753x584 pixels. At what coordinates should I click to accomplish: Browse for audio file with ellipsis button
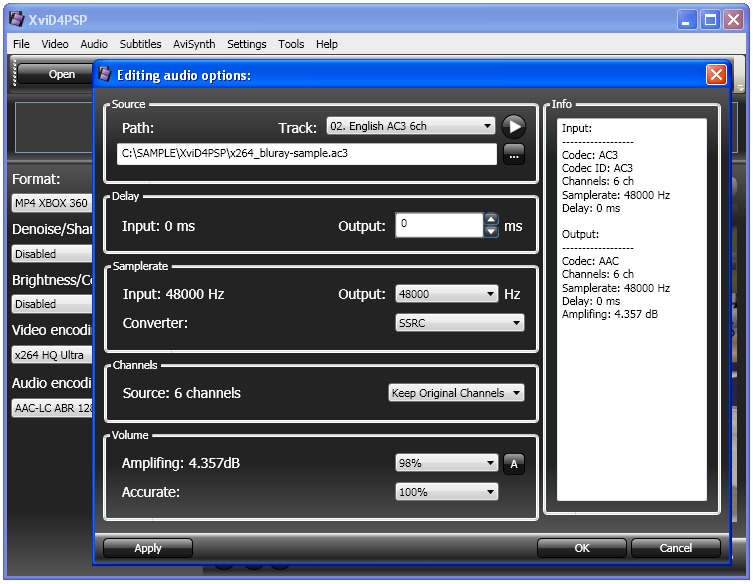pyautogui.click(x=513, y=155)
